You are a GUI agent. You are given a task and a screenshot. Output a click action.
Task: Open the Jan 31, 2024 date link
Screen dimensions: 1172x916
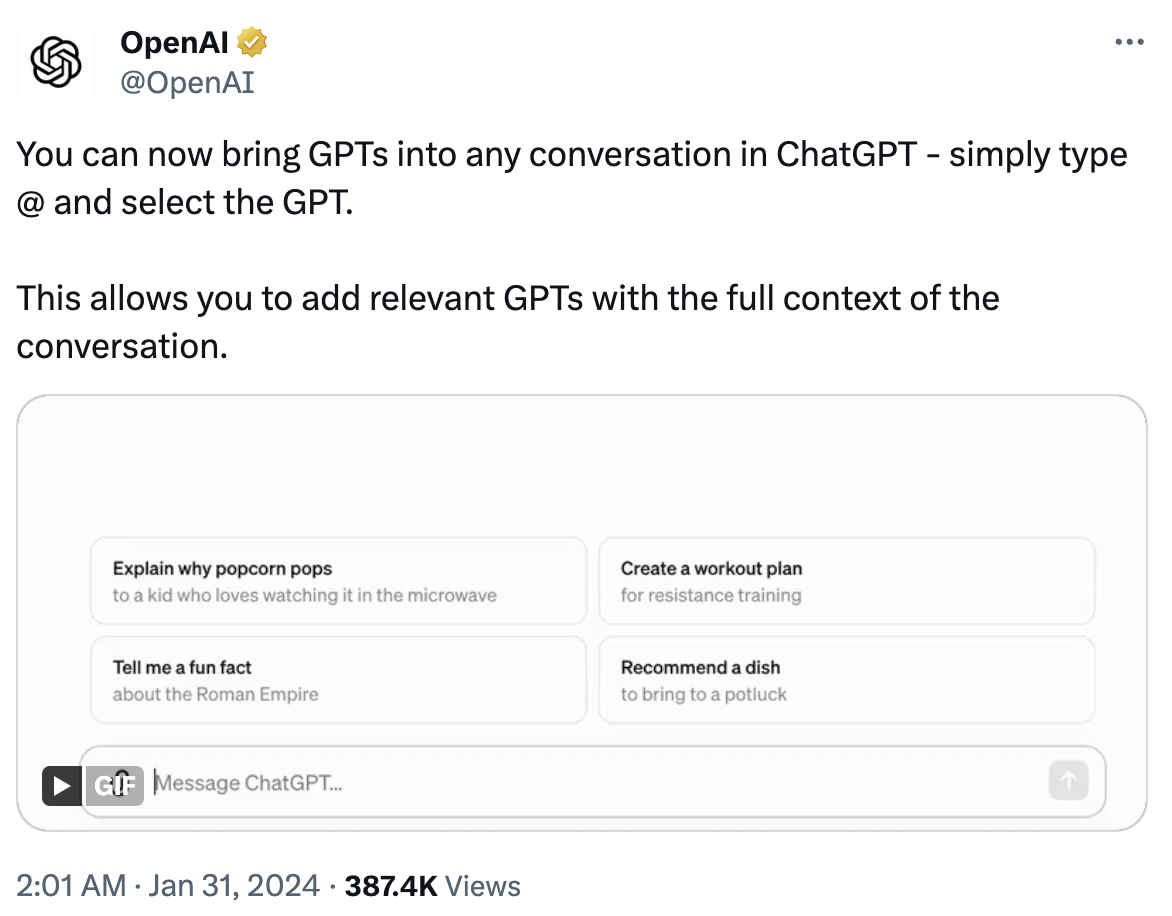[x=233, y=886]
